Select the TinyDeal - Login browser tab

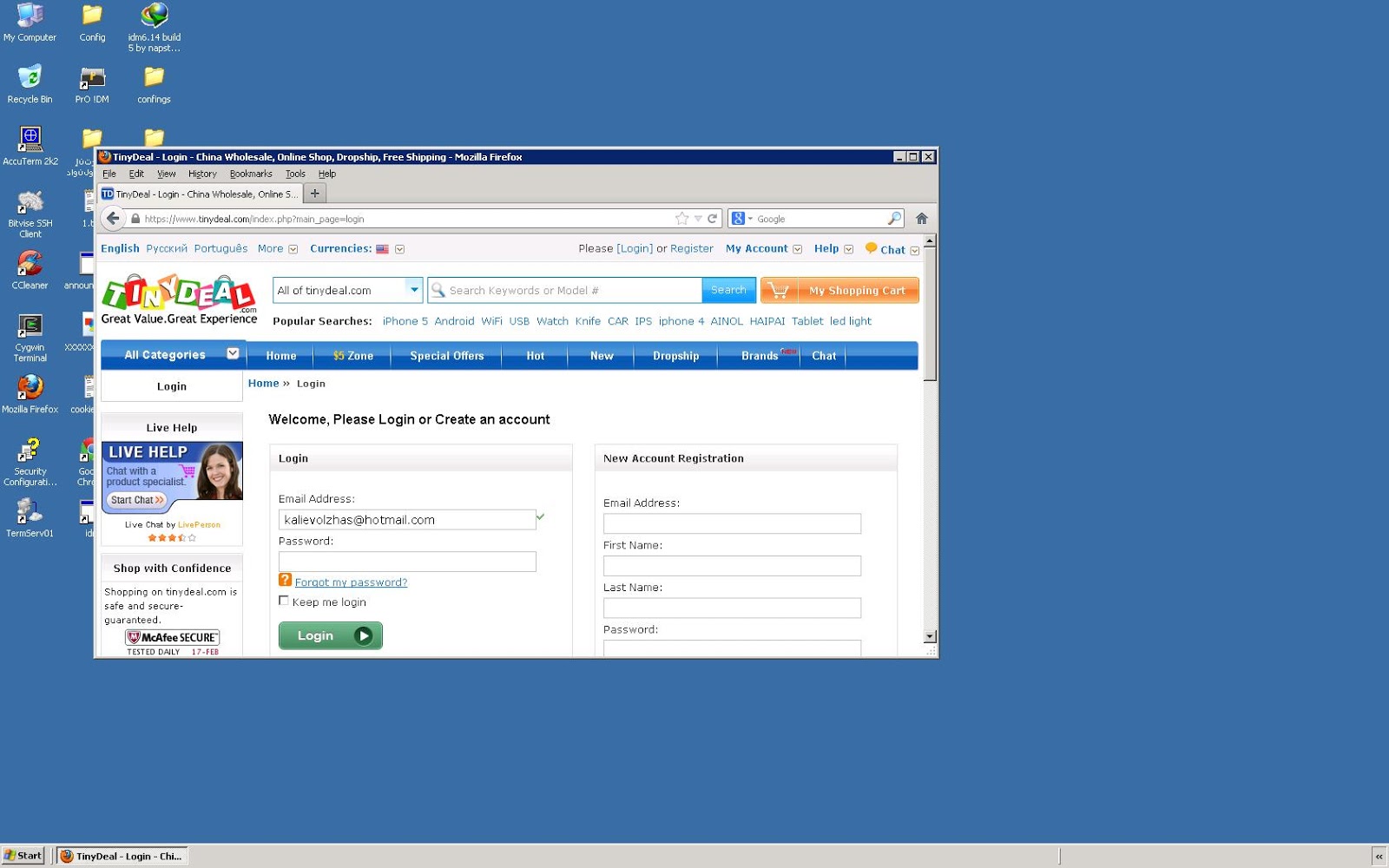point(200,194)
